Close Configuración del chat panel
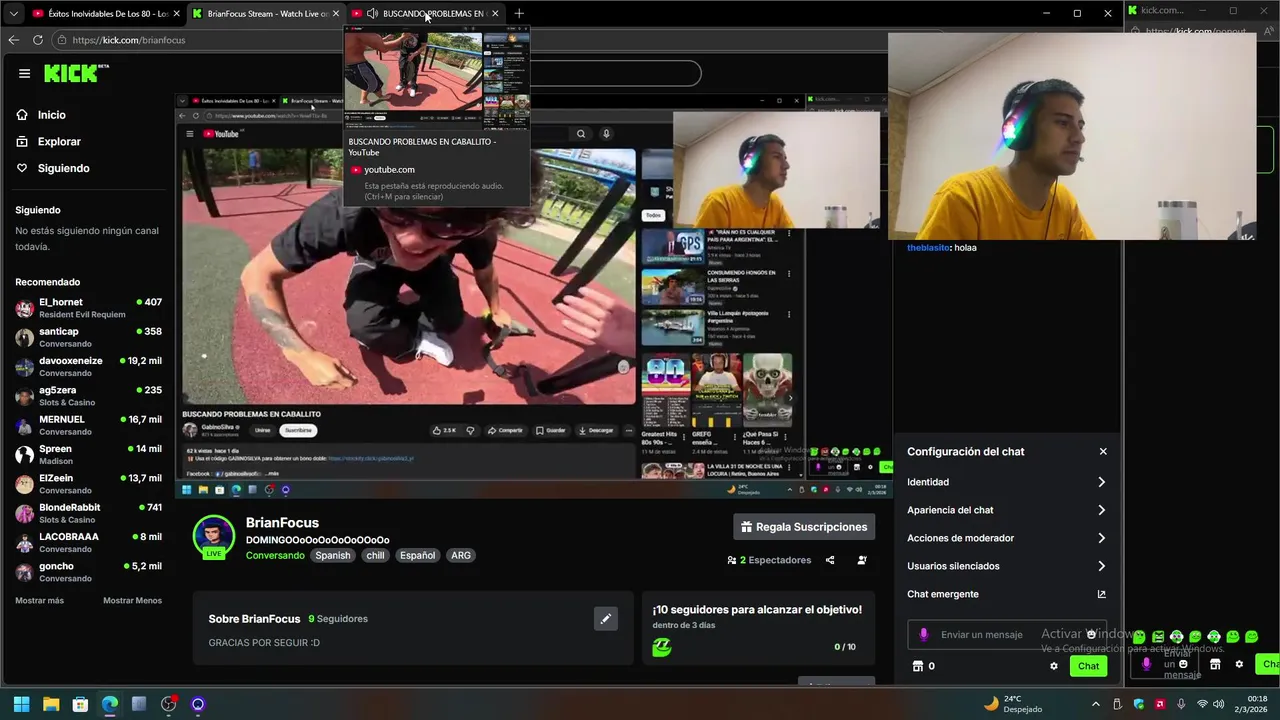 pos(1103,452)
